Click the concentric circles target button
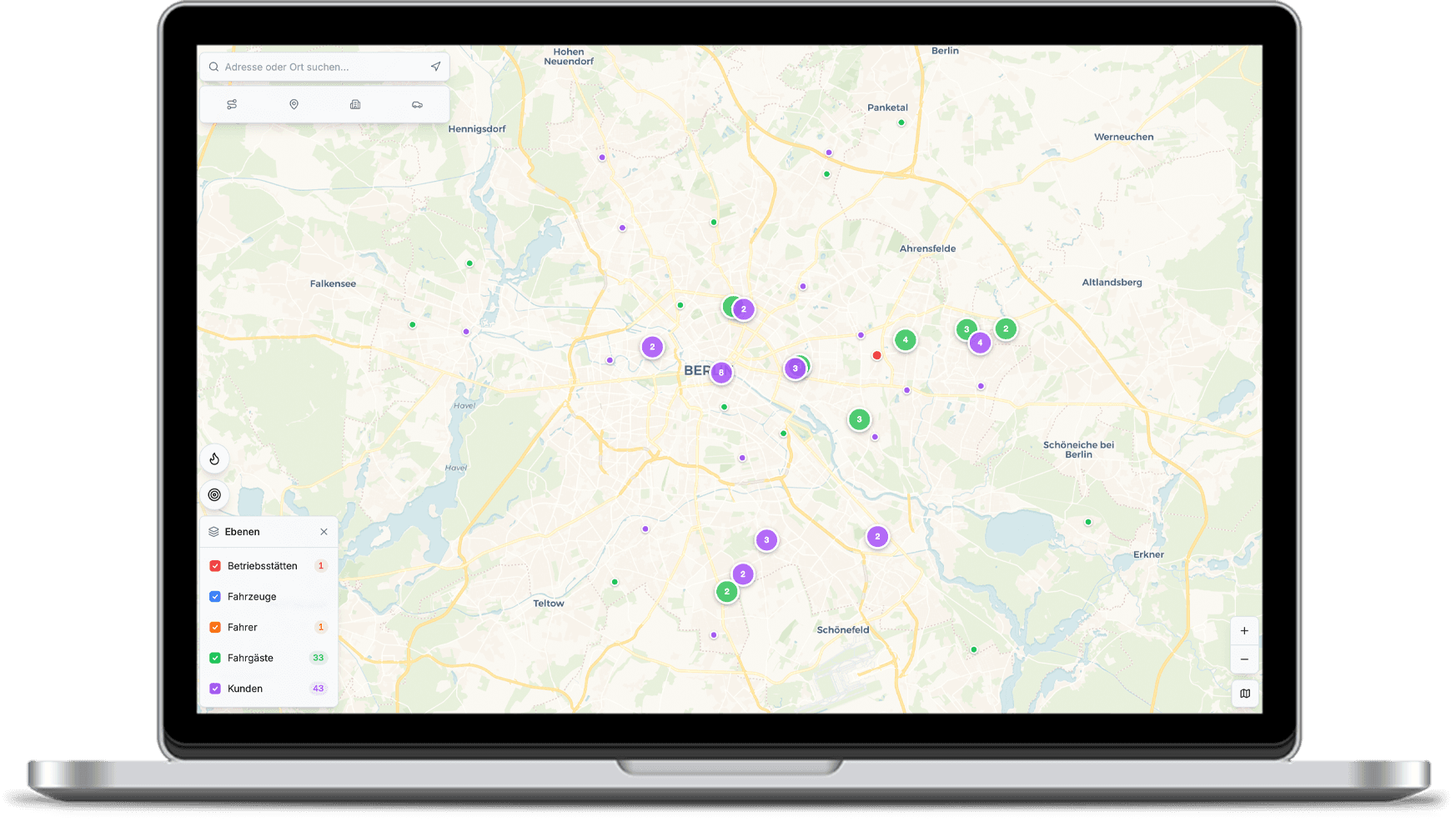Image resolution: width=1456 pixels, height=822 pixels. coord(214,494)
